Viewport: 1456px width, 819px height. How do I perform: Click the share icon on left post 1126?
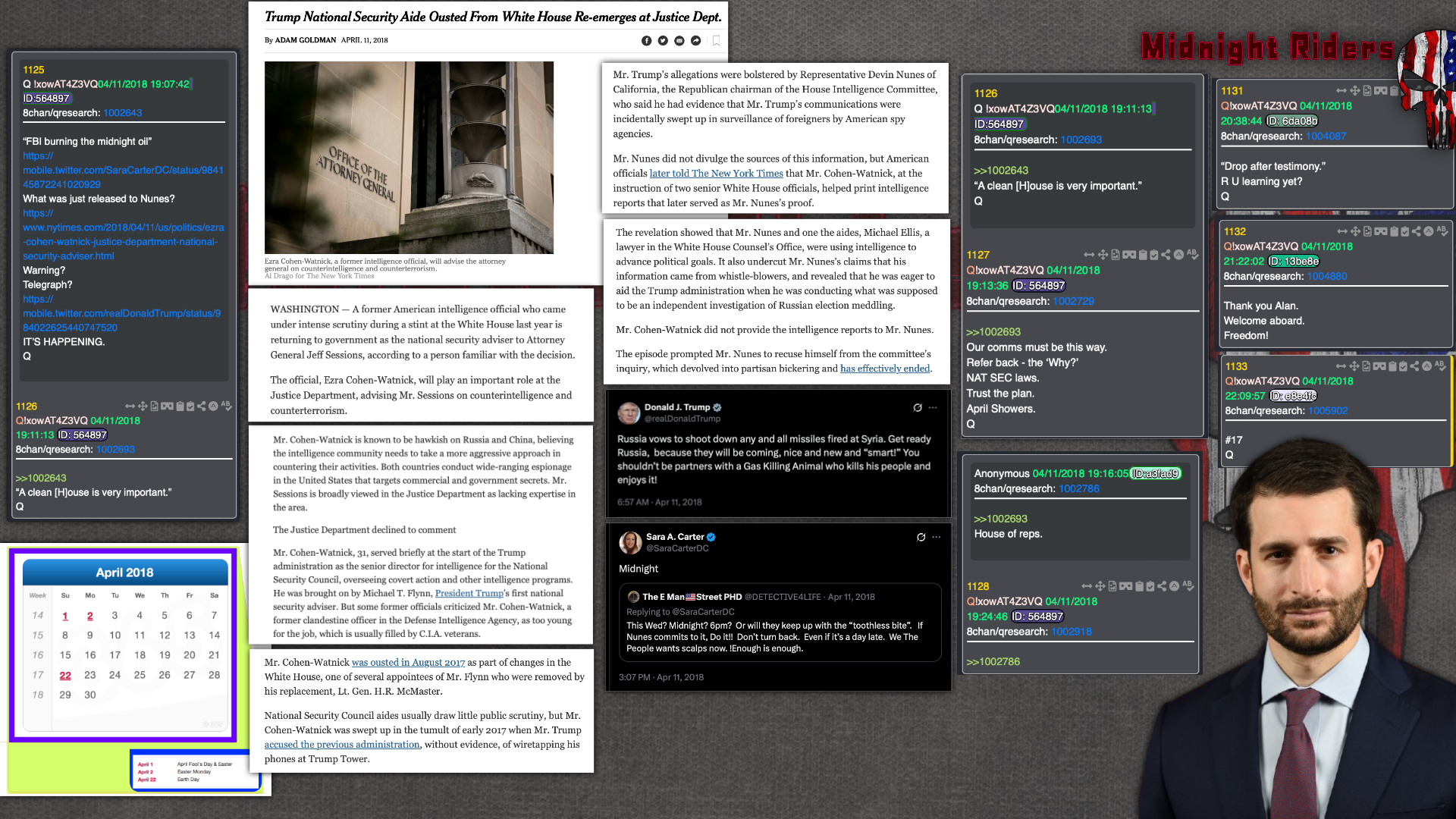(x=201, y=406)
